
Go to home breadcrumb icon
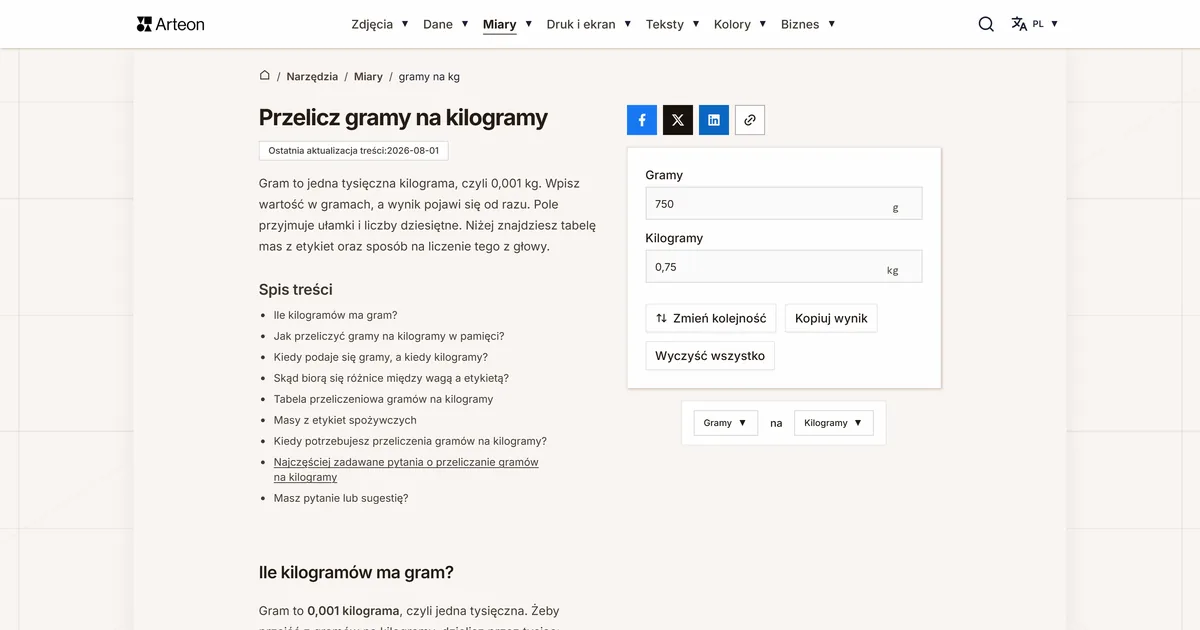[265, 76]
